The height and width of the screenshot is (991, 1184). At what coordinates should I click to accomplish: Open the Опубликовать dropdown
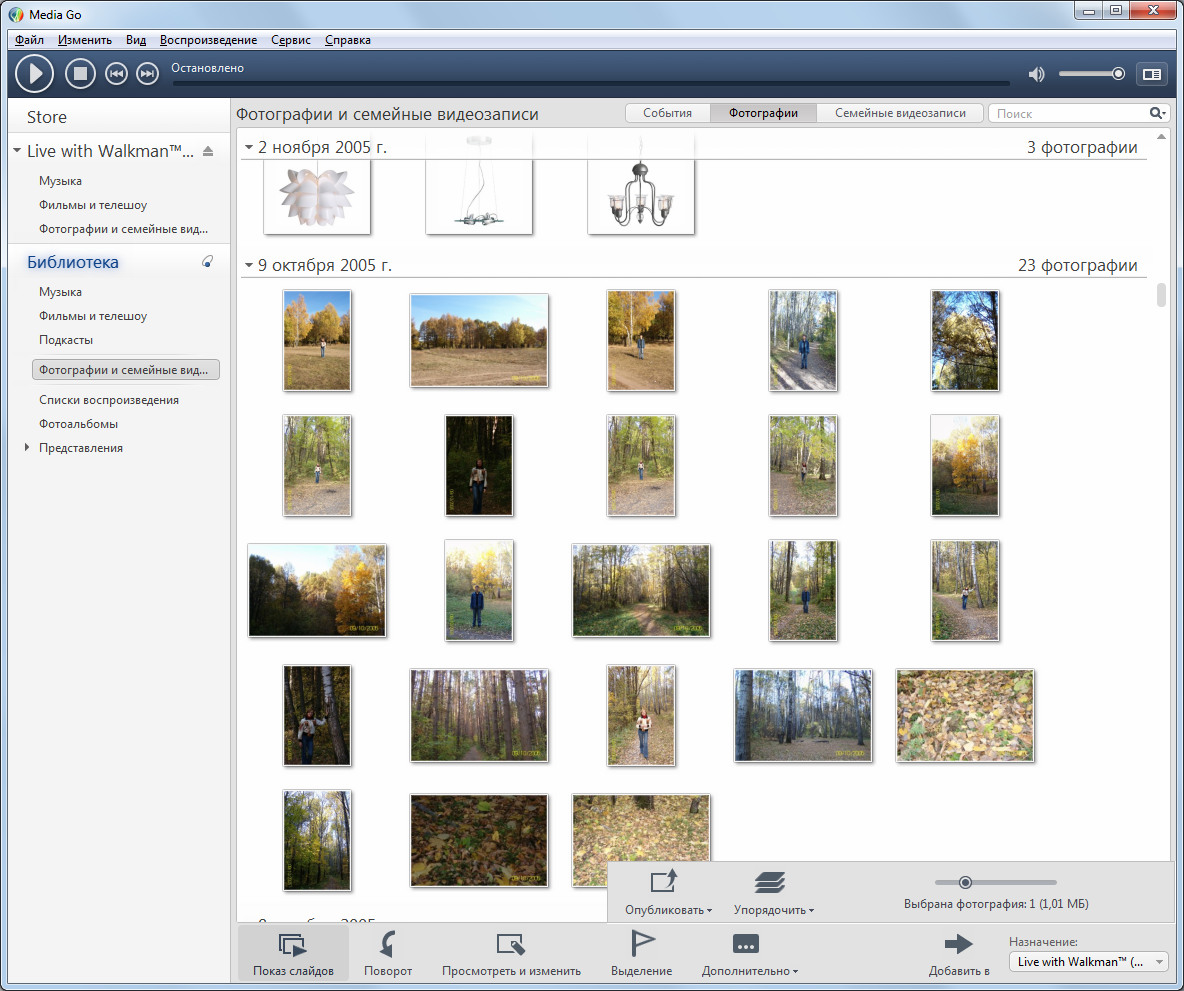click(667, 892)
